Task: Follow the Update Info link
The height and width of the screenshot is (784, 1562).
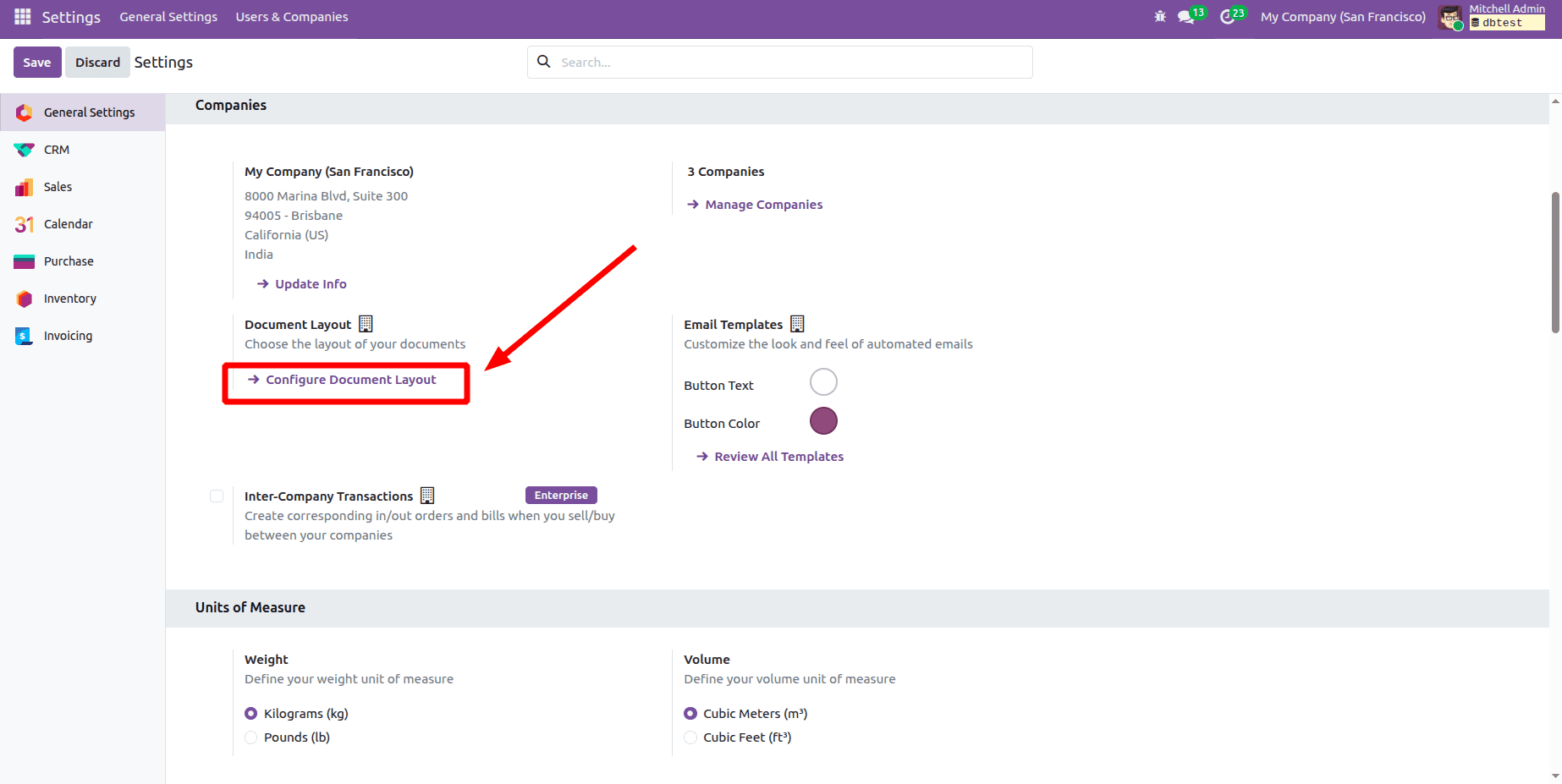Action: point(302,284)
